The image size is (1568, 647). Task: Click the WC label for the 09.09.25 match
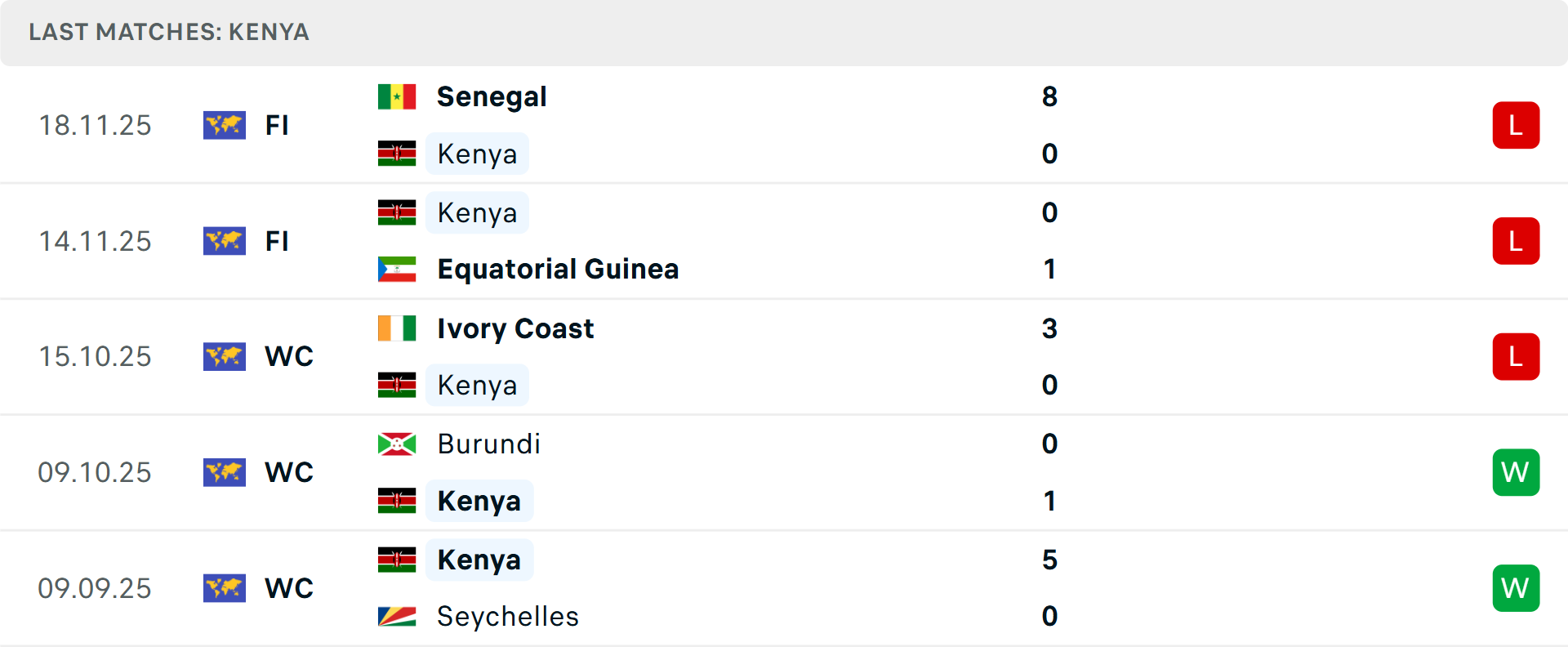click(x=289, y=588)
